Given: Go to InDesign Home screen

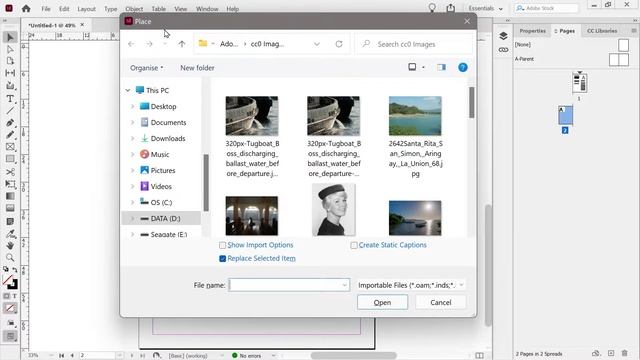Looking at the screenshot, I should [26, 8].
